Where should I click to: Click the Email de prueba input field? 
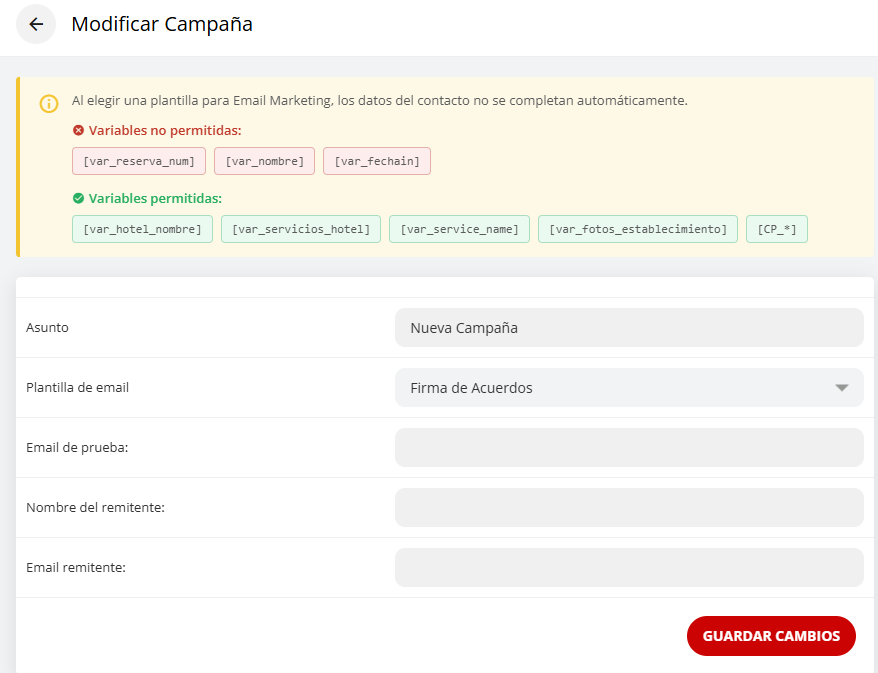[628, 448]
